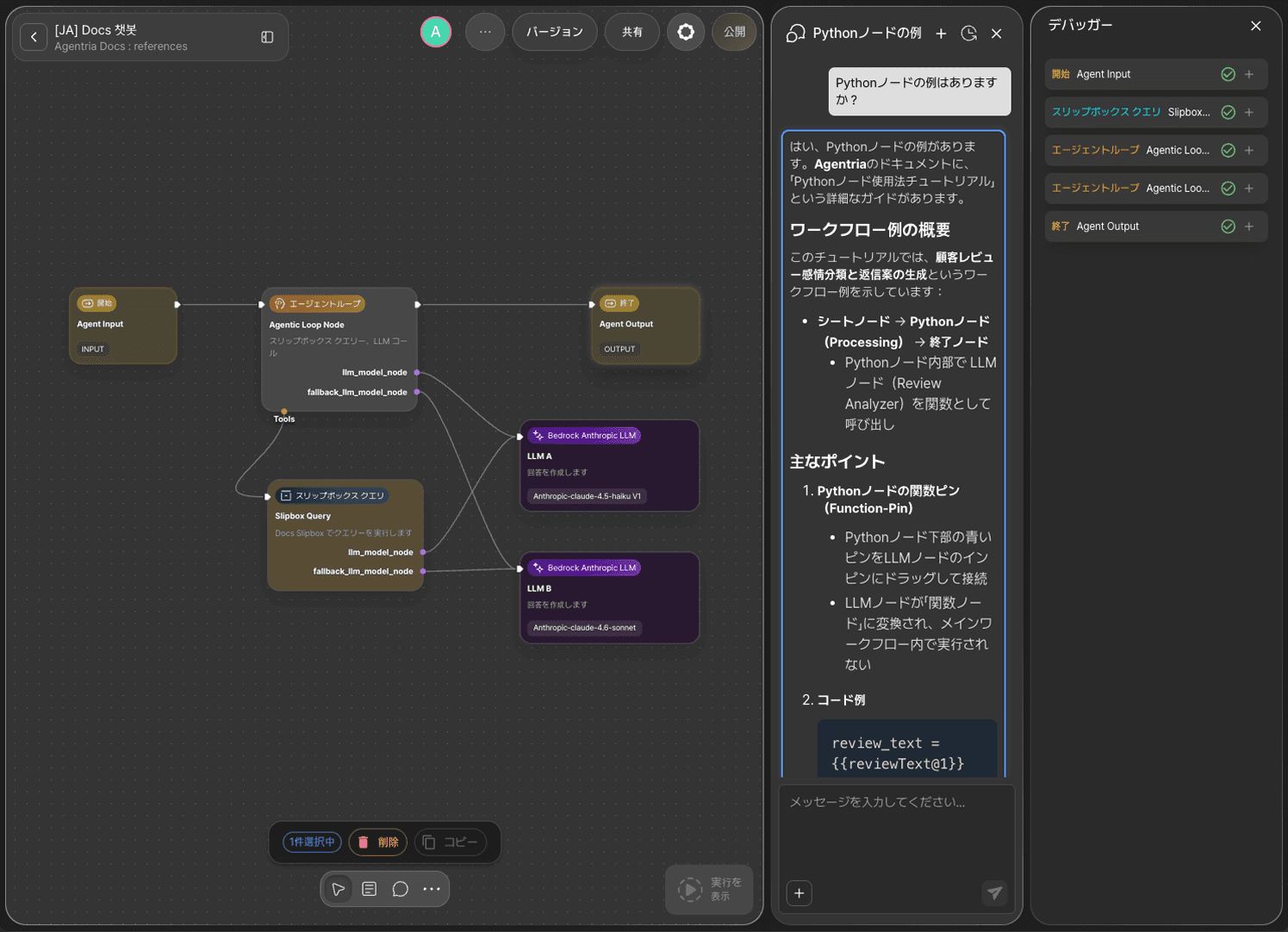The width and height of the screenshot is (1288, 932).
Task: Go back using the left chevron button
Action: (34, 37)
